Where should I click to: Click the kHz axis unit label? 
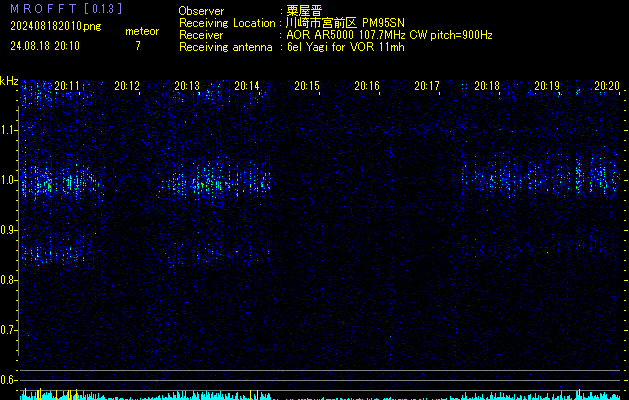(x=9, y=81)
